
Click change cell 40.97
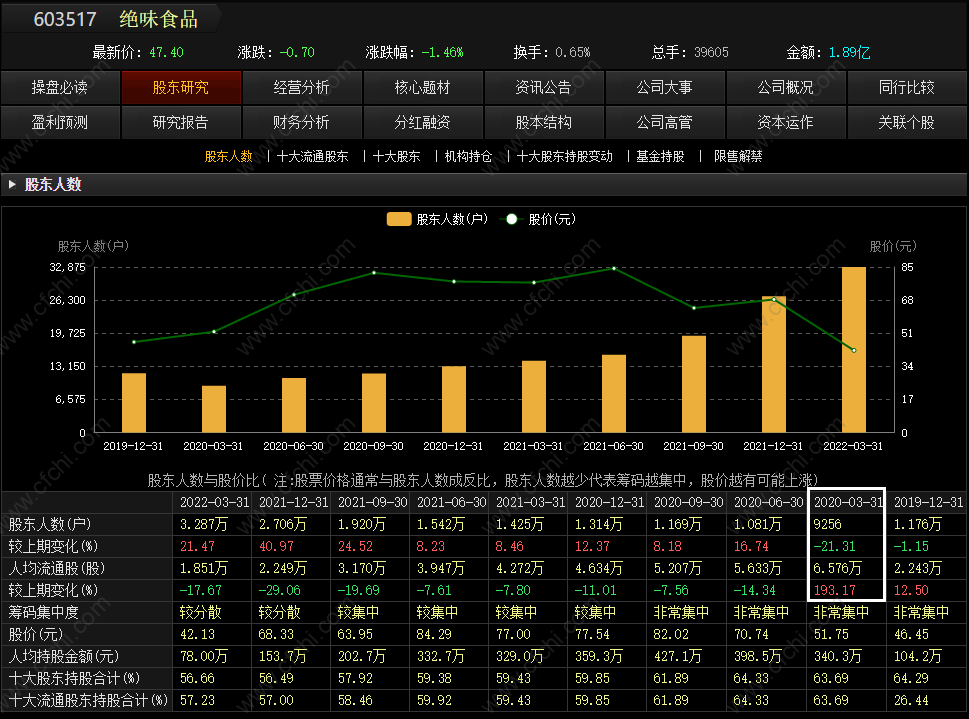(x=276, y=547)
